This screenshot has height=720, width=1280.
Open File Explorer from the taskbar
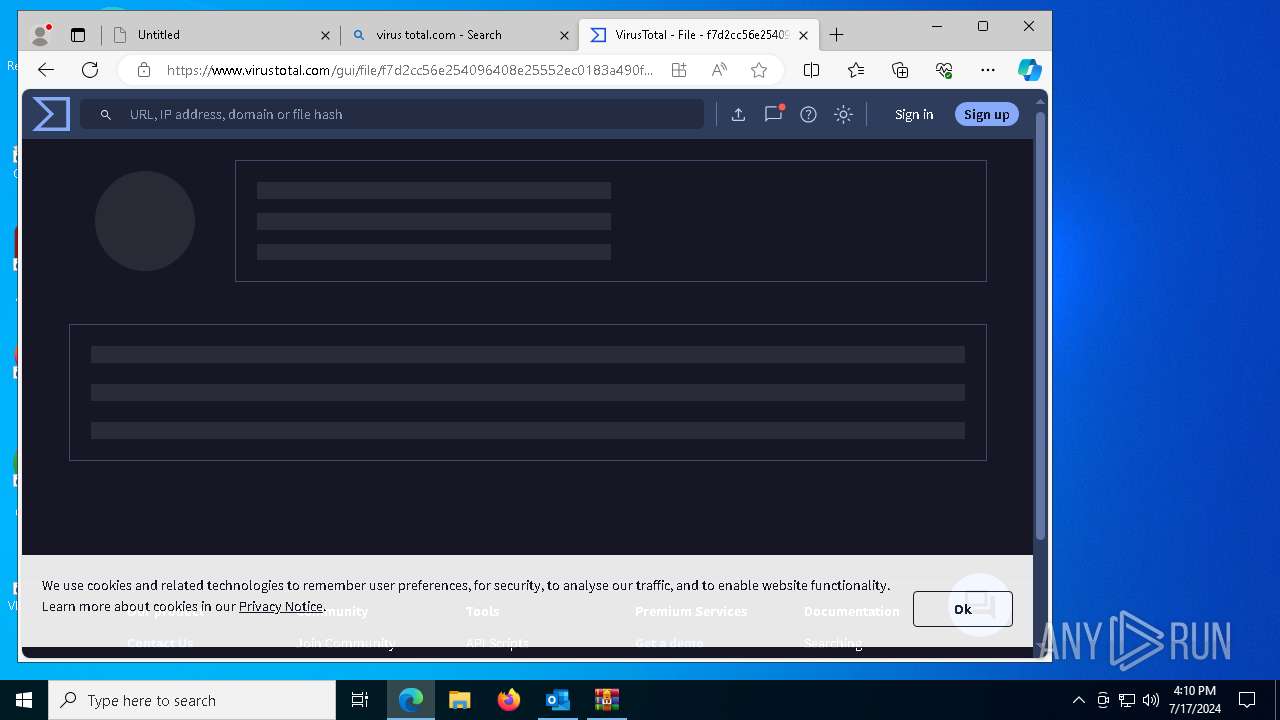click(459, 700)
